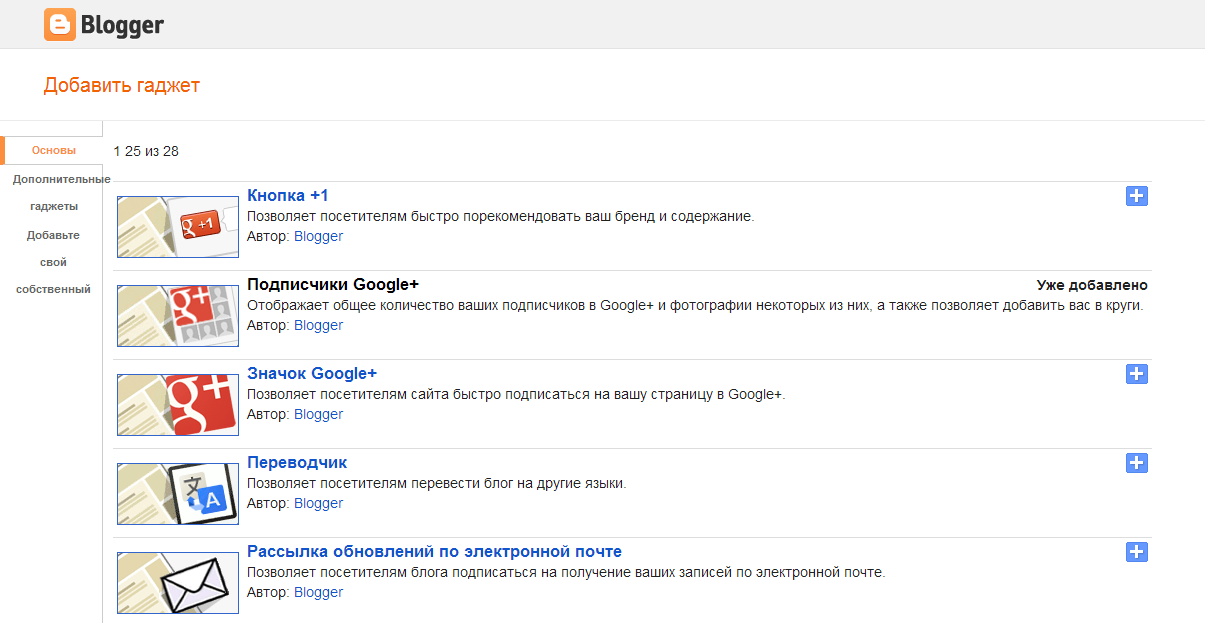The height and width of the screenshot is (623, 1205).
Task: Click the Blogger author link under Рассылка обновлений
Action: 318,592
